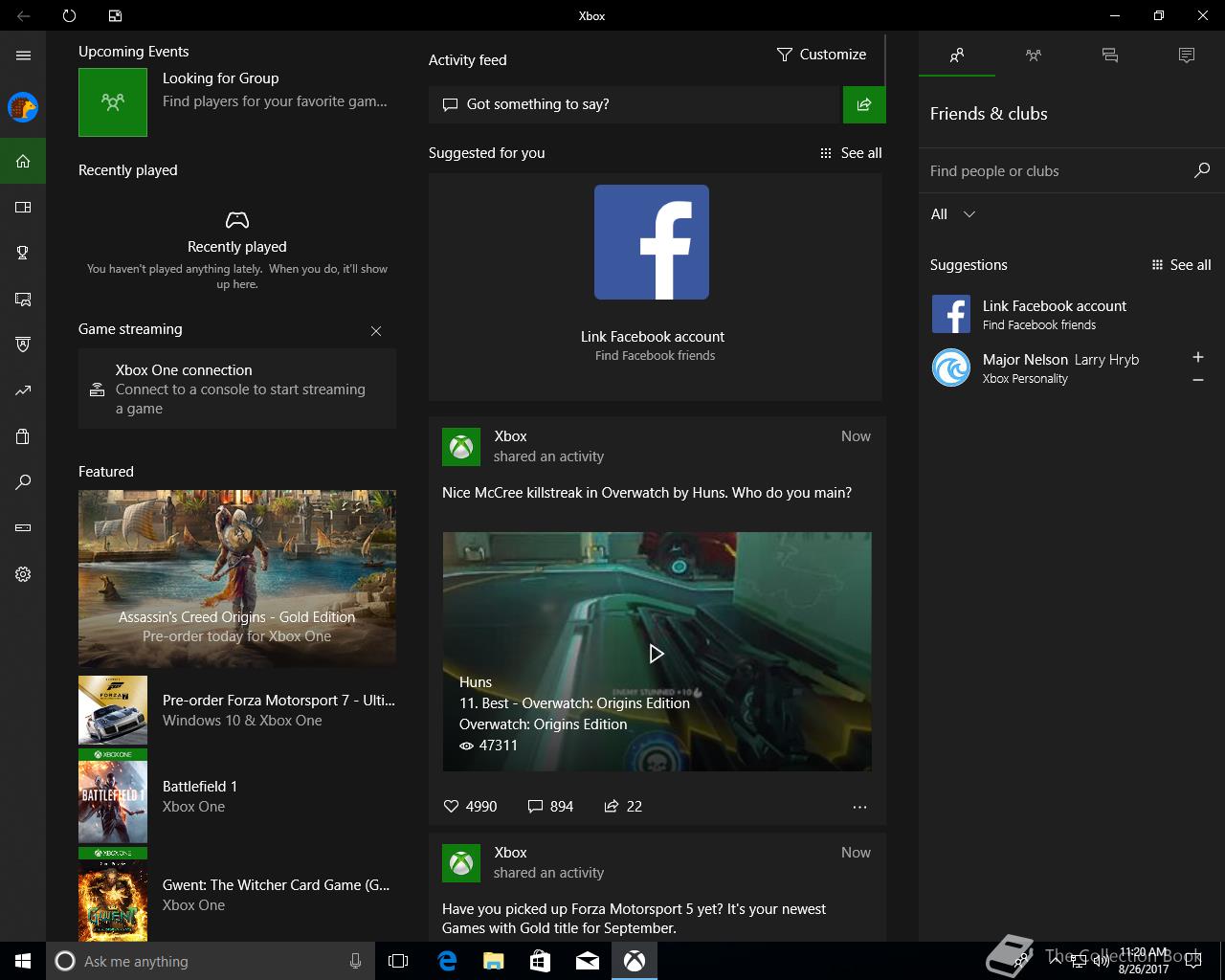This screenshot has height=980, width=1225.
Task: Switch to Friends tab
Action: tap(957, 56)
